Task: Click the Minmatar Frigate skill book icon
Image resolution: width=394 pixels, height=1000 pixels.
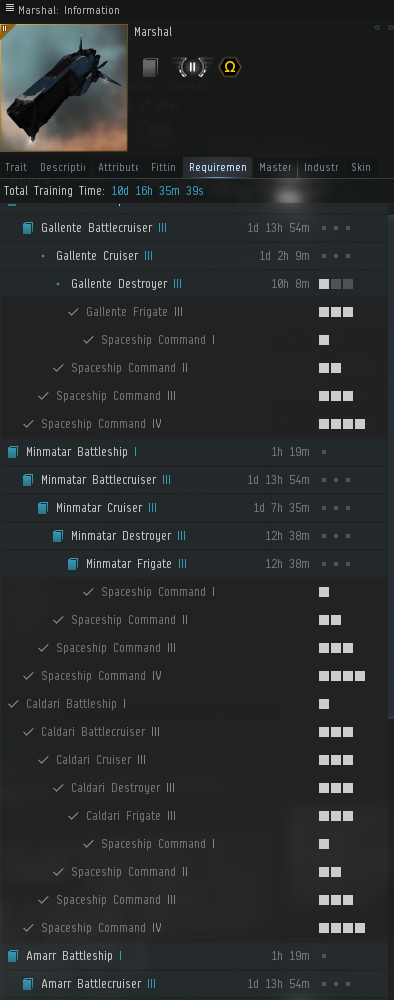Action: pyautogui.click(x=73, y=564)
